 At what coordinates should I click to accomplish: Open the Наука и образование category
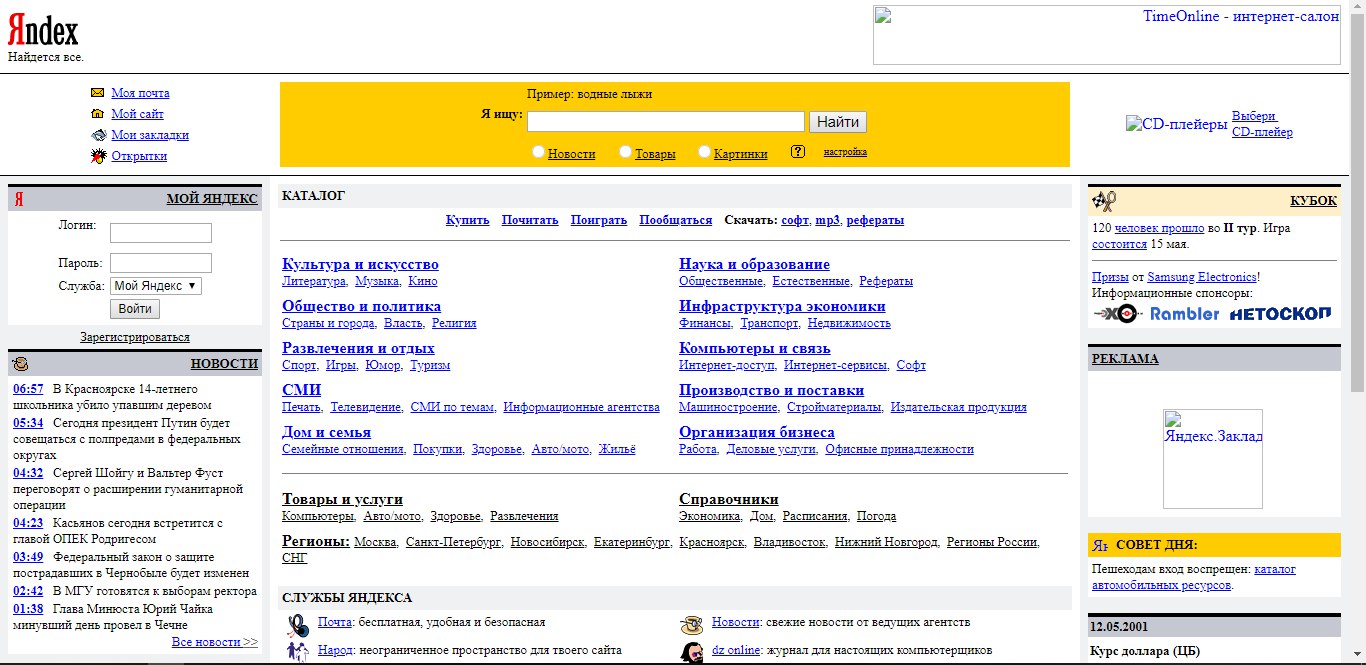pos(754,264)
